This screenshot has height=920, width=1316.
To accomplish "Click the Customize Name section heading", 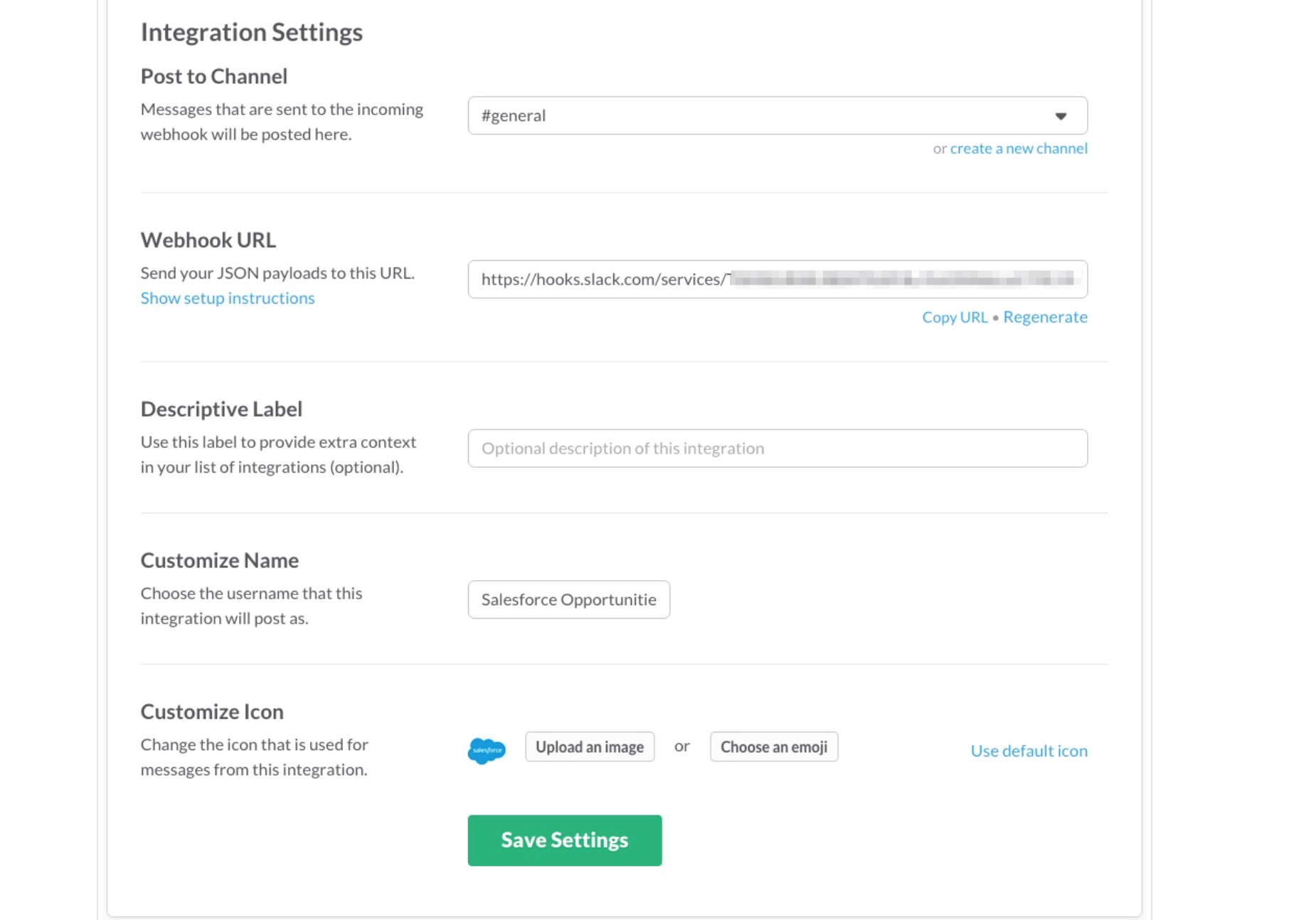I will point(219,560).
